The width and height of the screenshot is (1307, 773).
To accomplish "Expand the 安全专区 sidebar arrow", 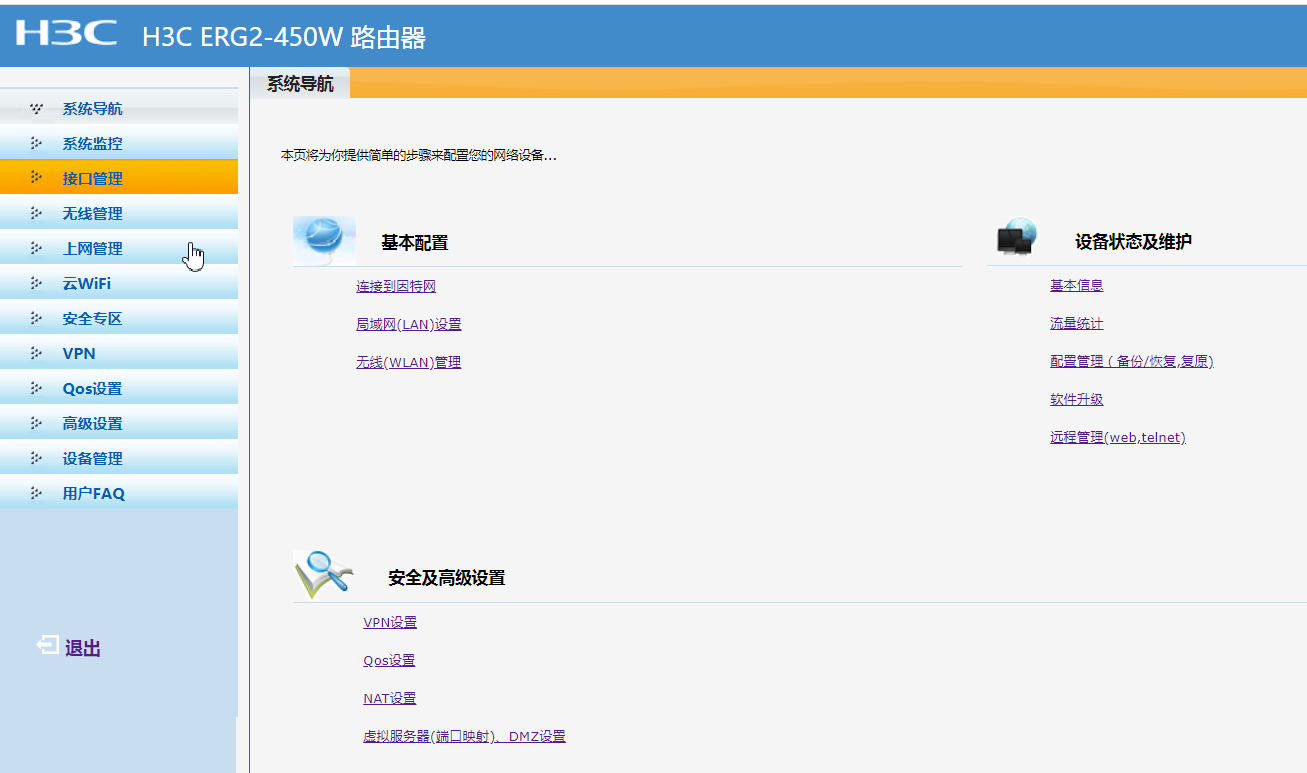I will pyautogui.click(x=37, y=318).
